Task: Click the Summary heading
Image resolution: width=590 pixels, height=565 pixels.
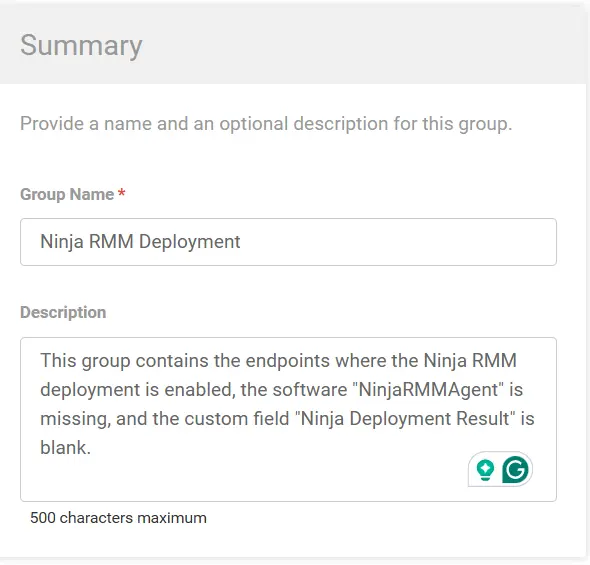Action: (x=81, y=46)
